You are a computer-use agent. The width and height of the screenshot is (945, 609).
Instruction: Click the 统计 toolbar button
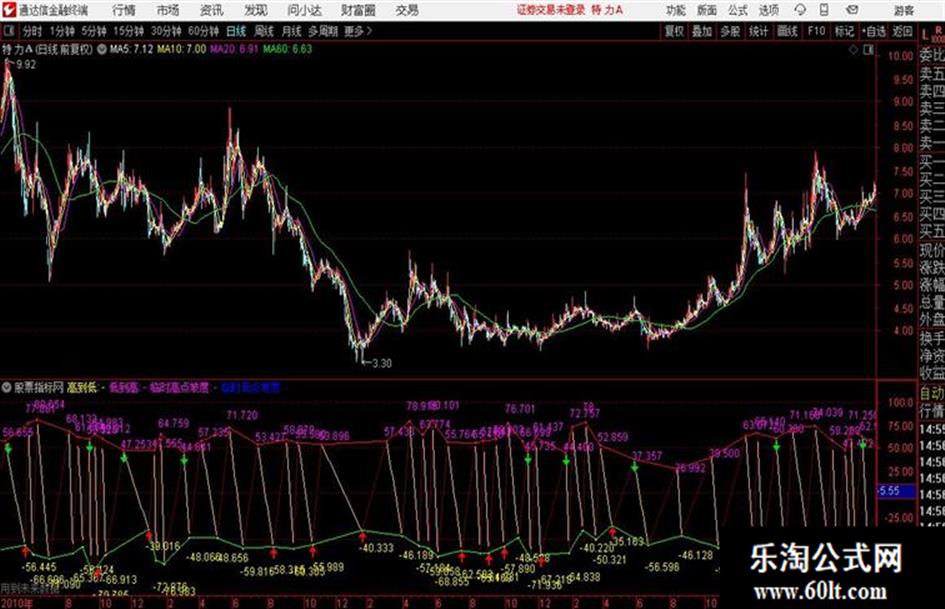(x=759, y=31)
